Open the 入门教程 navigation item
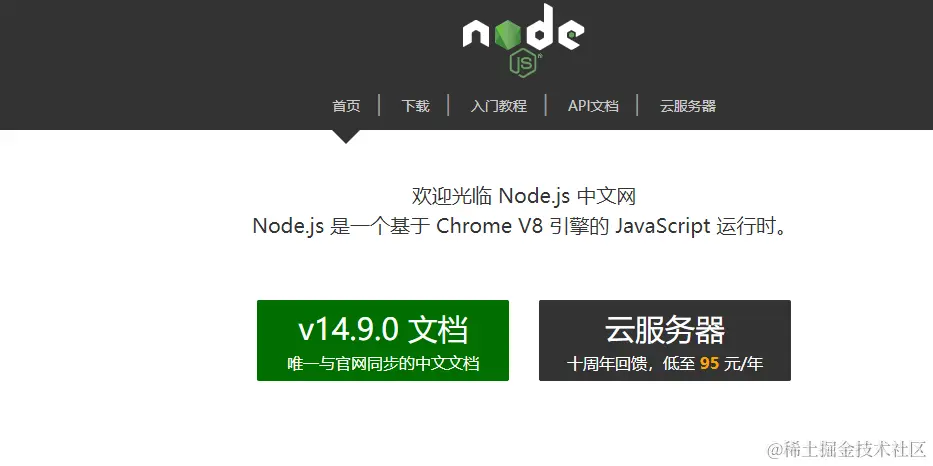 [499, 106]
